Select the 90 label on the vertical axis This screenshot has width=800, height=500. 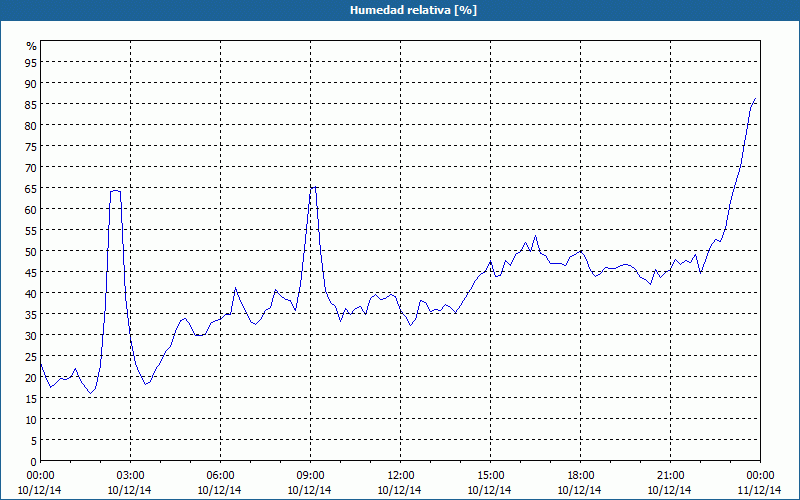tap(32, 83)
